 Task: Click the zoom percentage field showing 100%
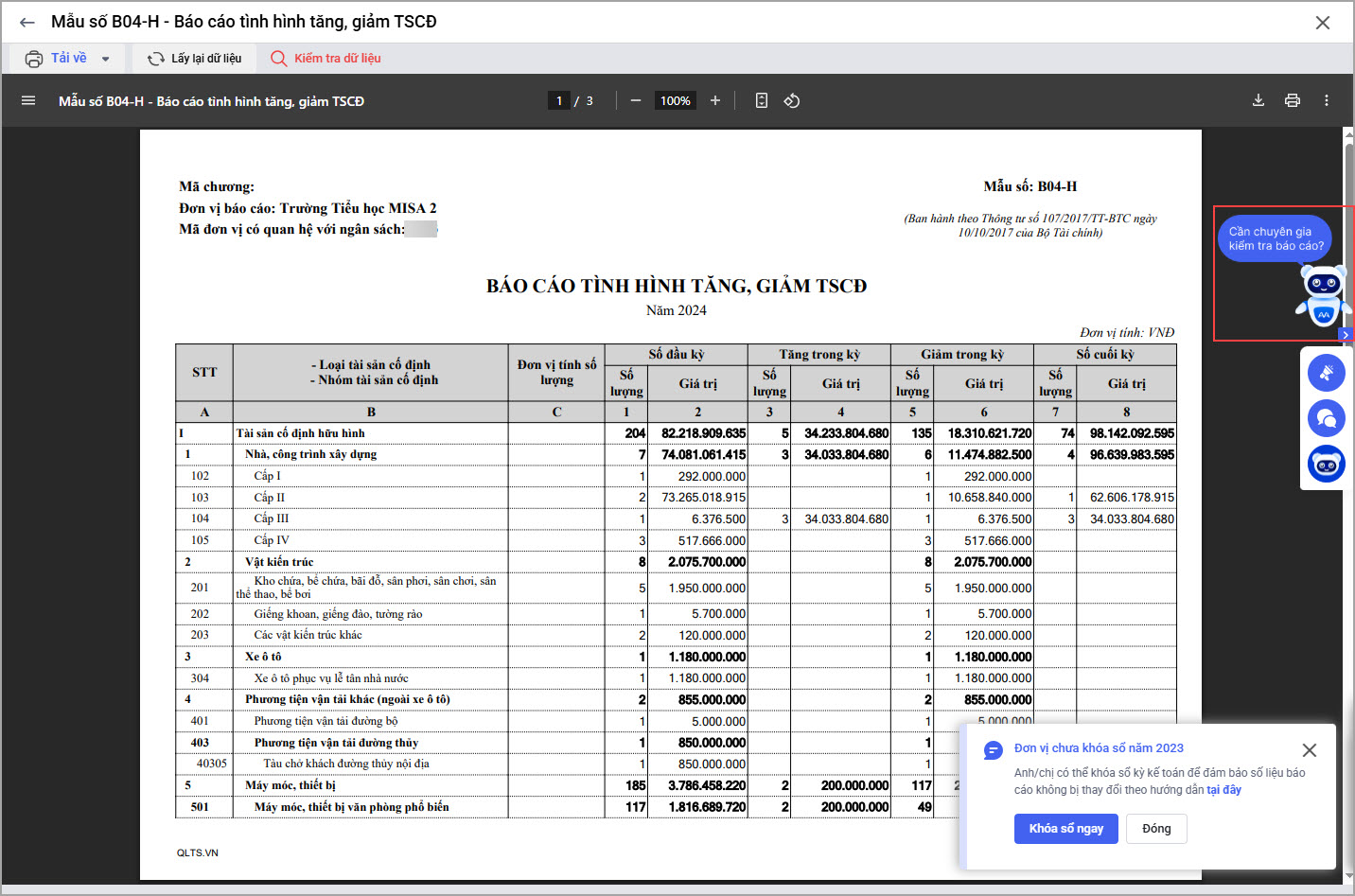[x=675, y=100]
